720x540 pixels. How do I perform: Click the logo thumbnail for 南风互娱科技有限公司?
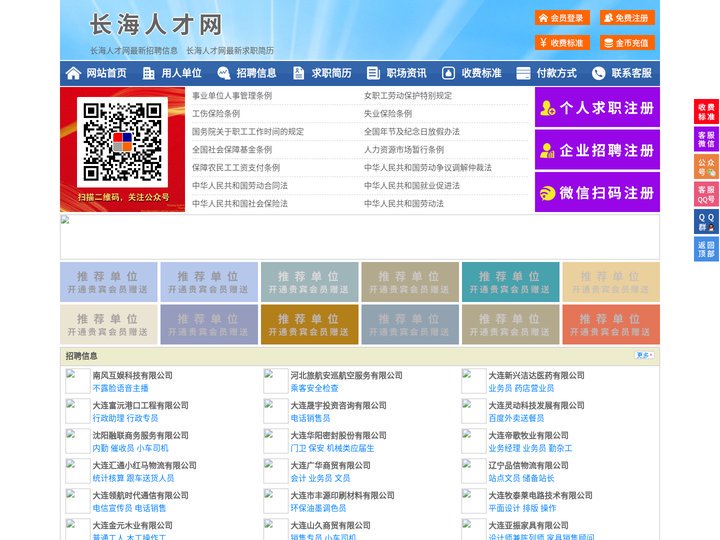(x=78, y=381)
